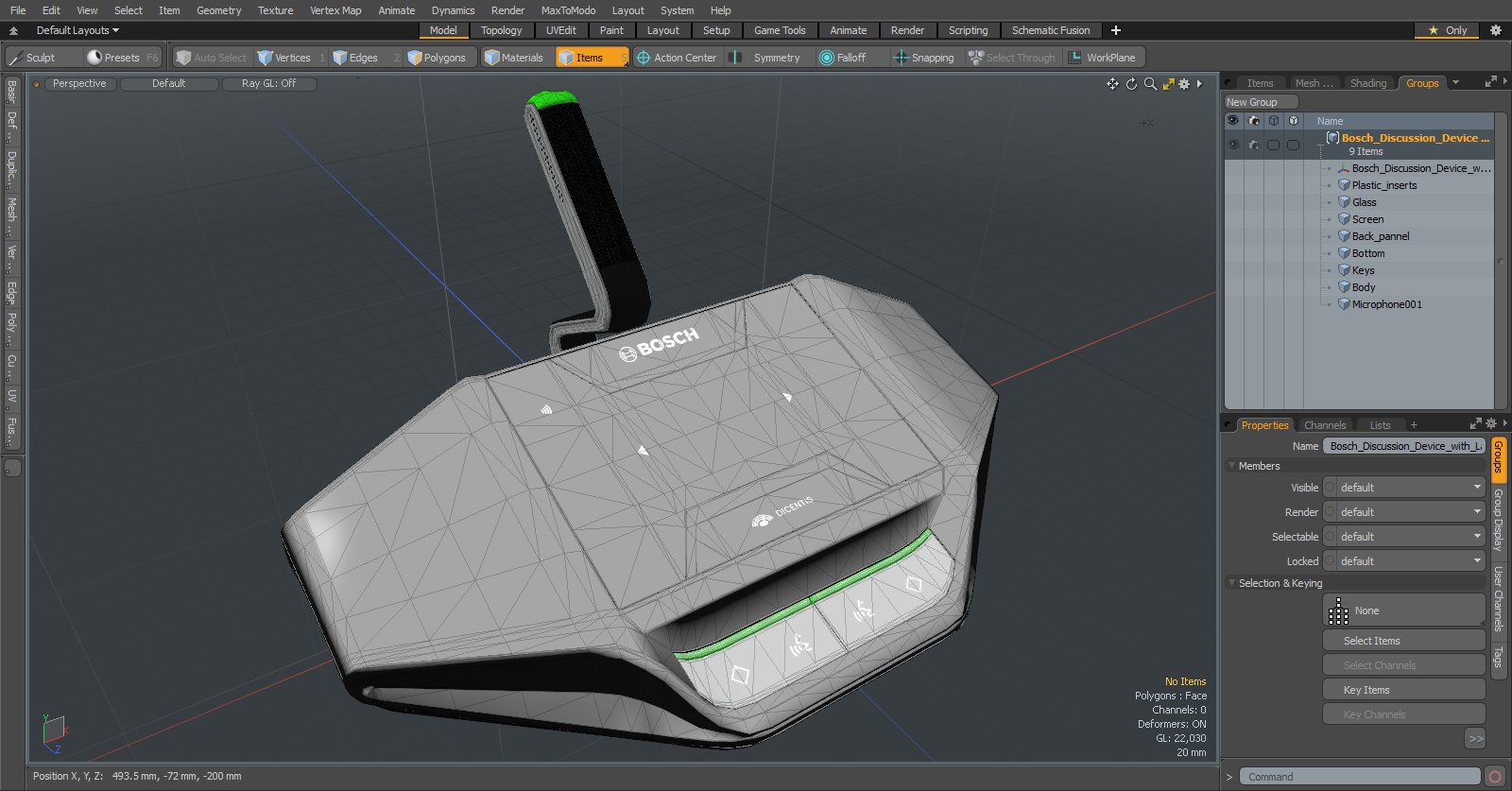Toggle the Only star button
This screenshot has width=1512, height=791.
pyautogui.click(x=1447, y=30)
